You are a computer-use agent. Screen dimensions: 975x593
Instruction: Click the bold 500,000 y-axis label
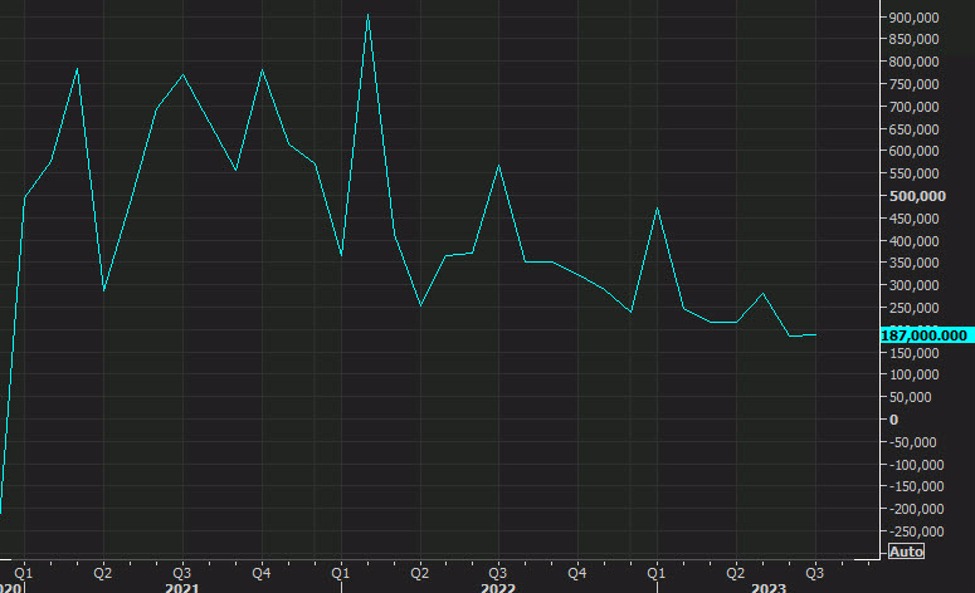pos(917,196)
